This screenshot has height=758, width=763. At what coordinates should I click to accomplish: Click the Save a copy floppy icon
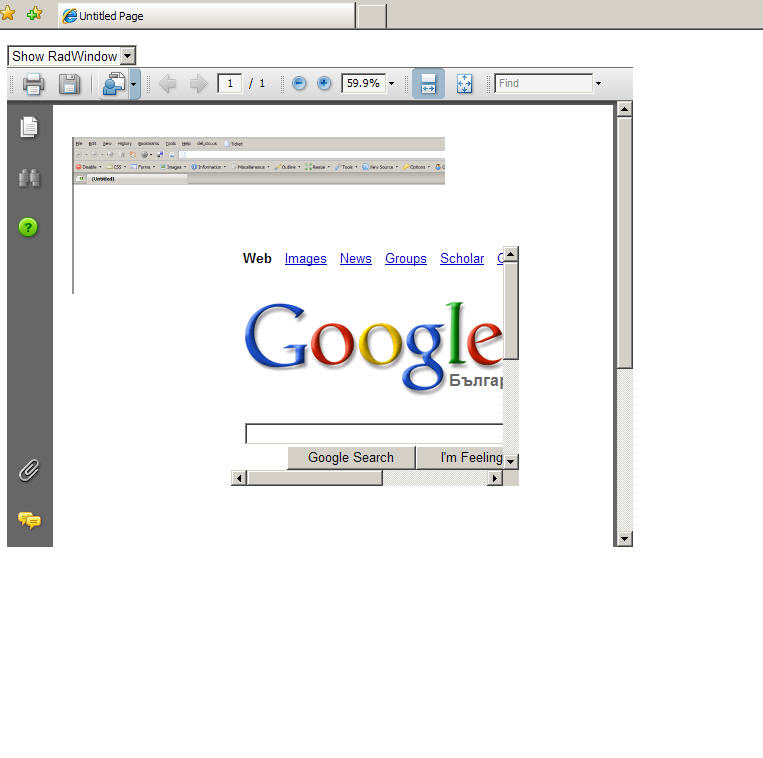[x=69, y=84]
